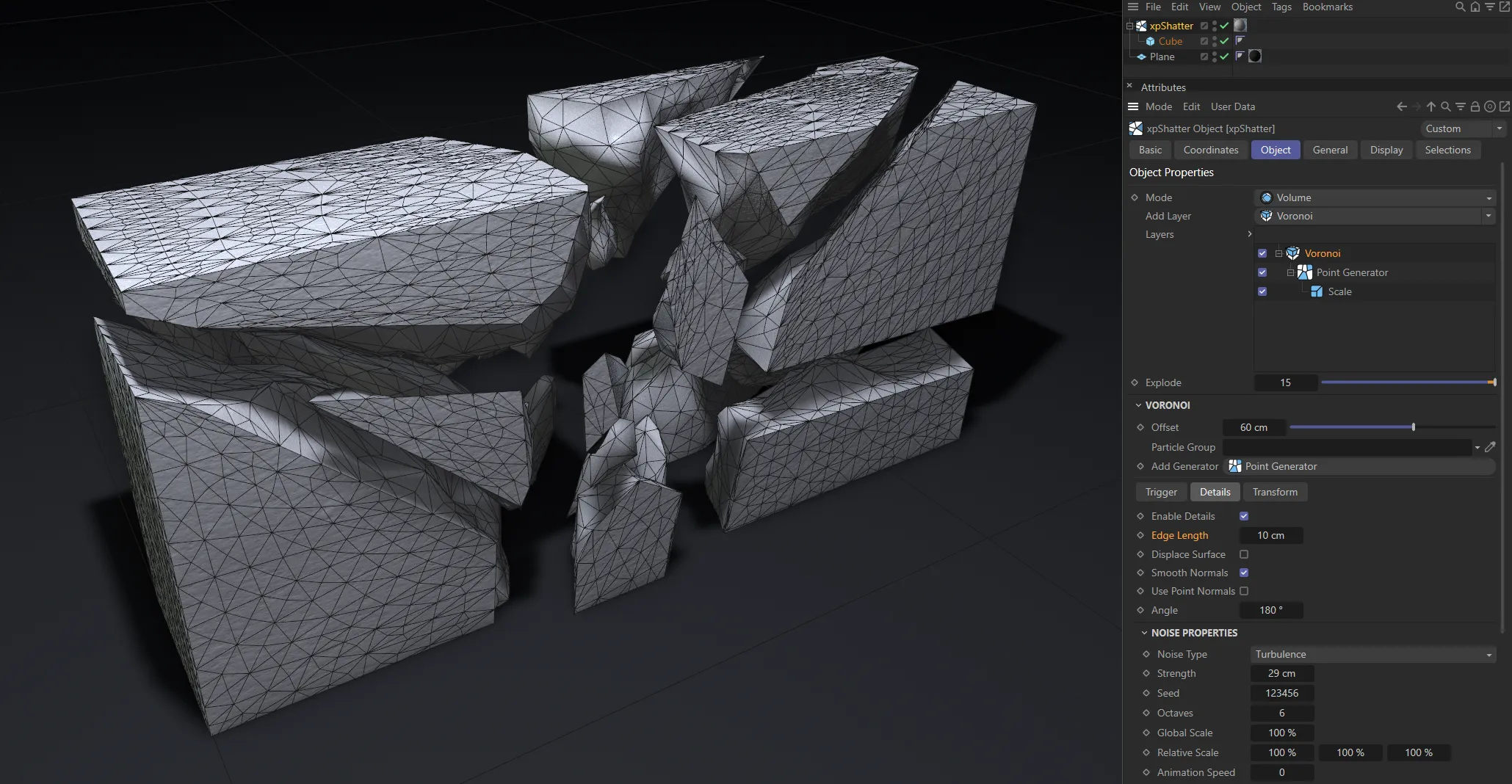Viewport: 1512px width, 784px height.
Task: Click the Voronoi layer cube icon
Action: [x=1292, y=253]
